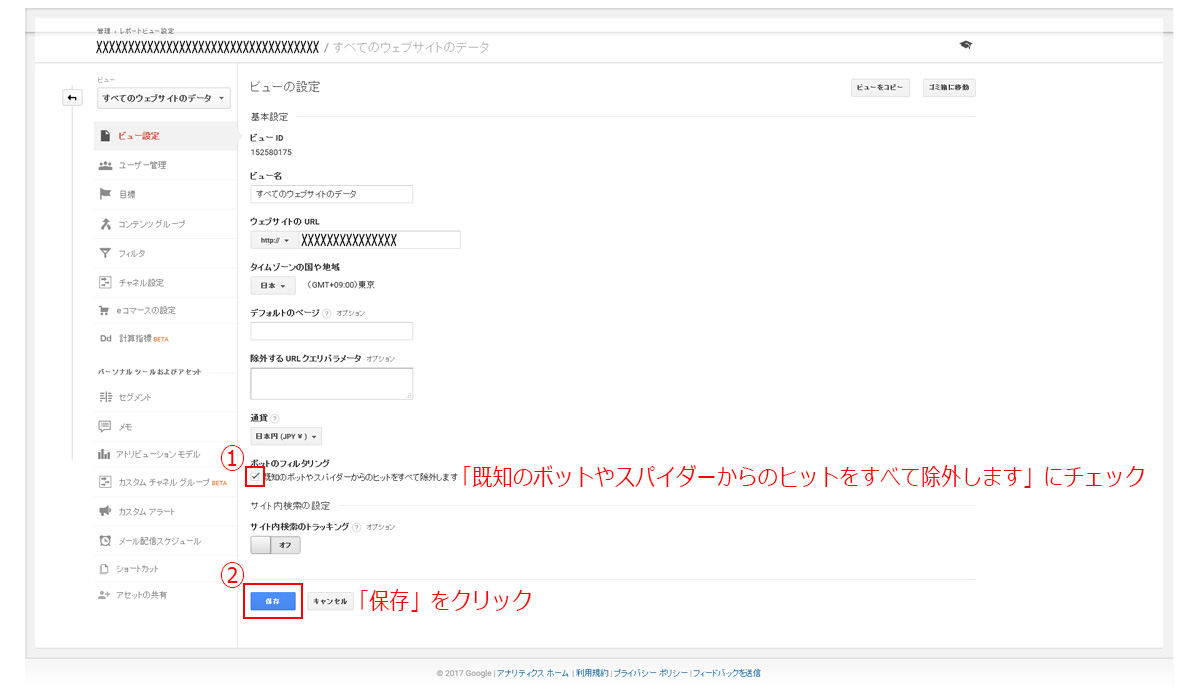Viewport: 1200px width, 696px height.
Task: Click the カスタム アラート megaphone icon
Action: coord(105,511)
